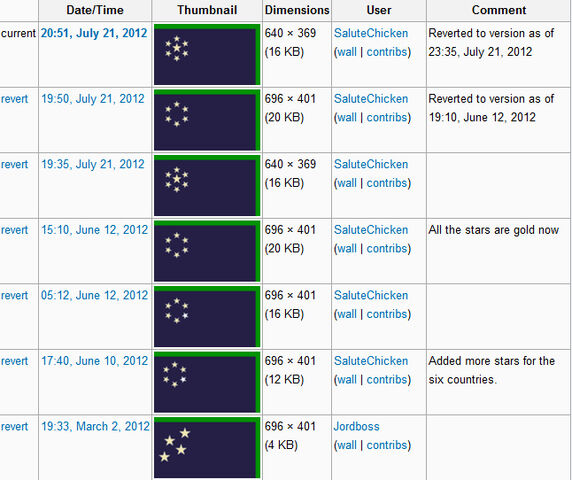This screenshot has height=480, width=572.
Task: Open the 19:33, March 2, 2012 date link
Action: coord(95,426)
